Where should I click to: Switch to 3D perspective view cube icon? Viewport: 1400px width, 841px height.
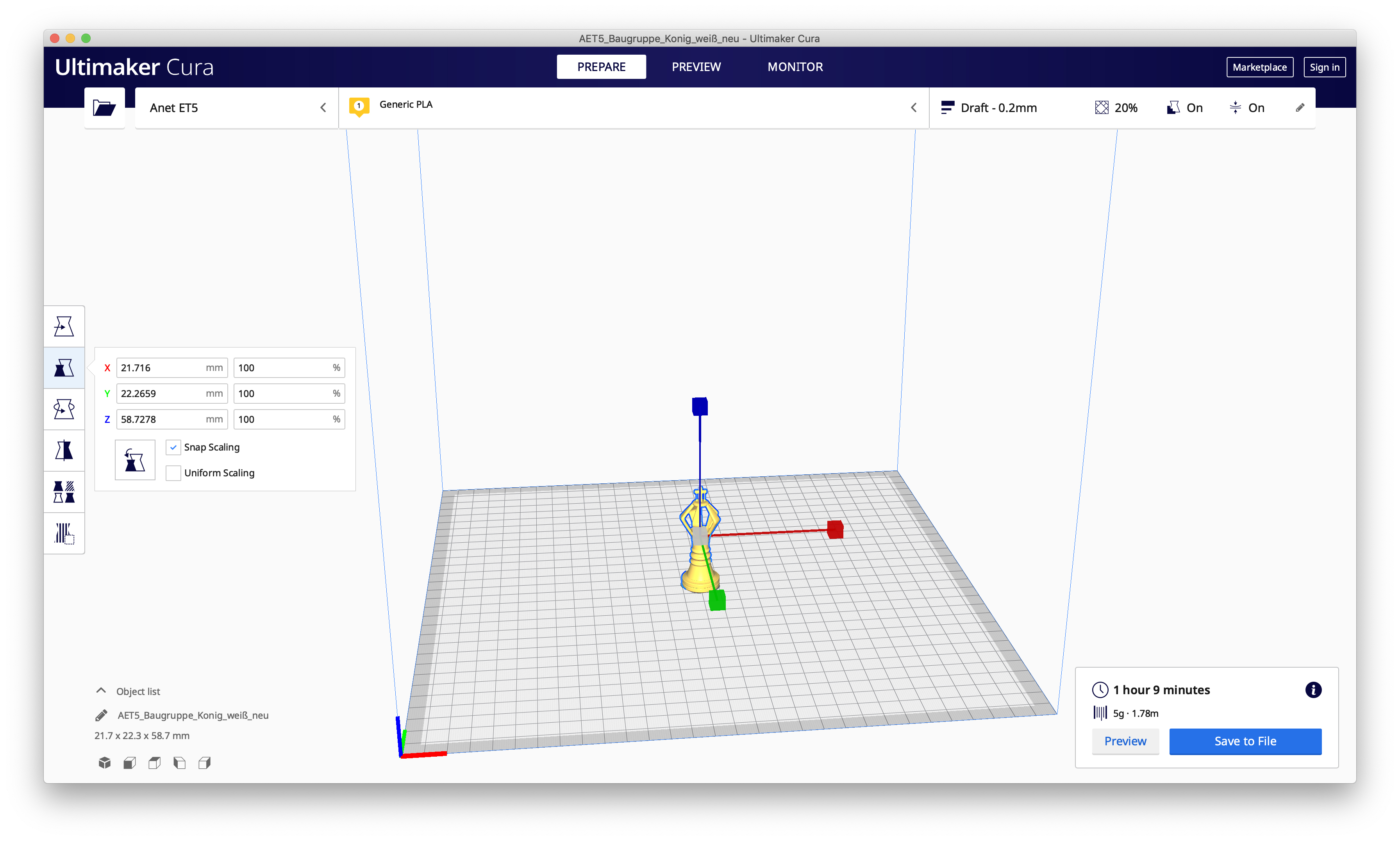pyautogui.click(x=104, y=763)
